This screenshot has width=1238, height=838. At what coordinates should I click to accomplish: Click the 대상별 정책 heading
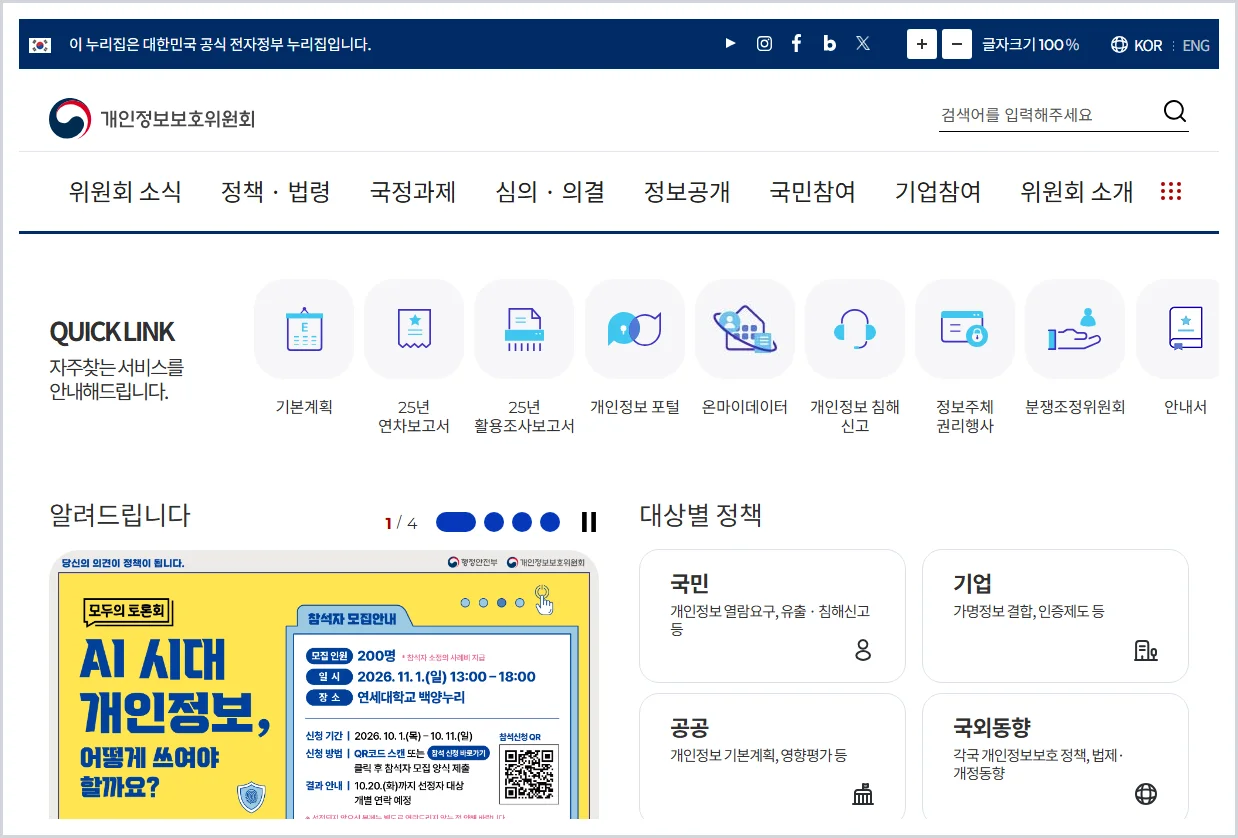(701, 516)
